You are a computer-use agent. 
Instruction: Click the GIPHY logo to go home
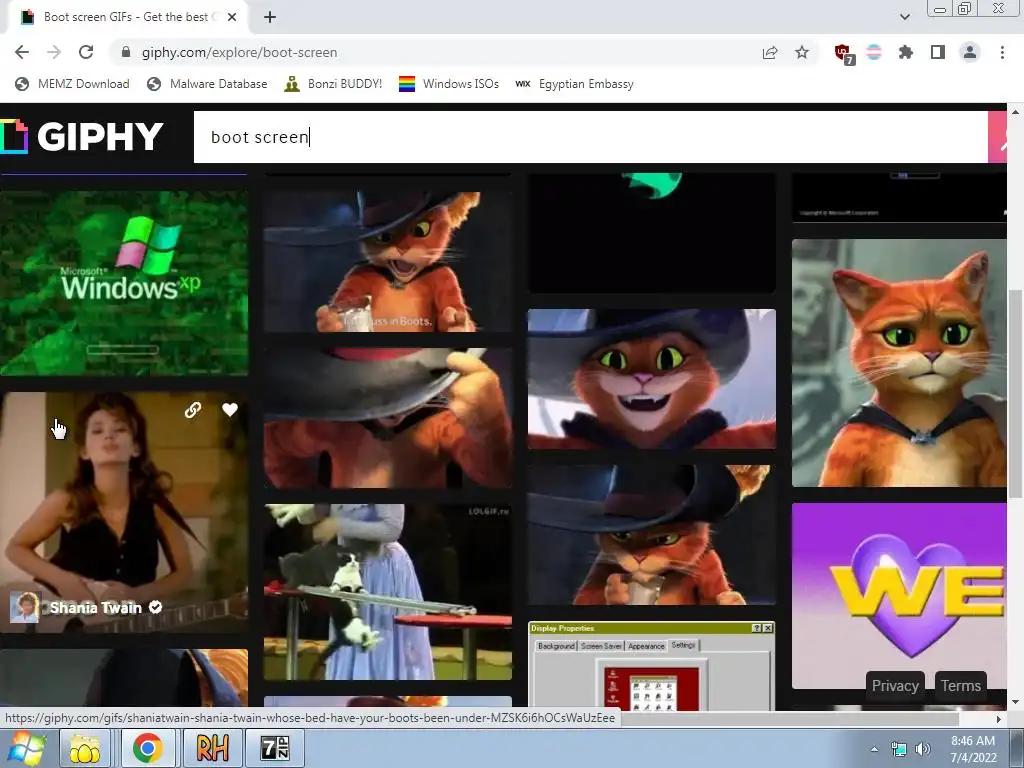point(82,136)
